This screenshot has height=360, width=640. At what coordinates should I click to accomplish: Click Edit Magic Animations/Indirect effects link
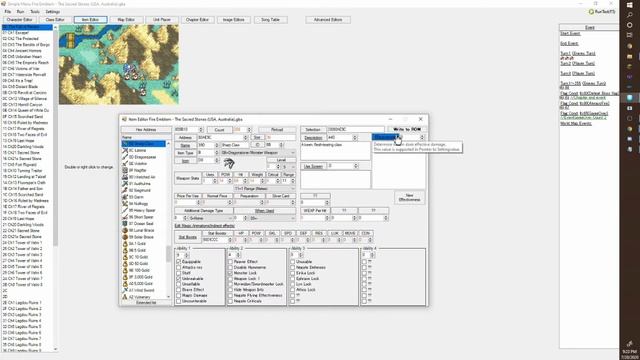coord(204,226)
